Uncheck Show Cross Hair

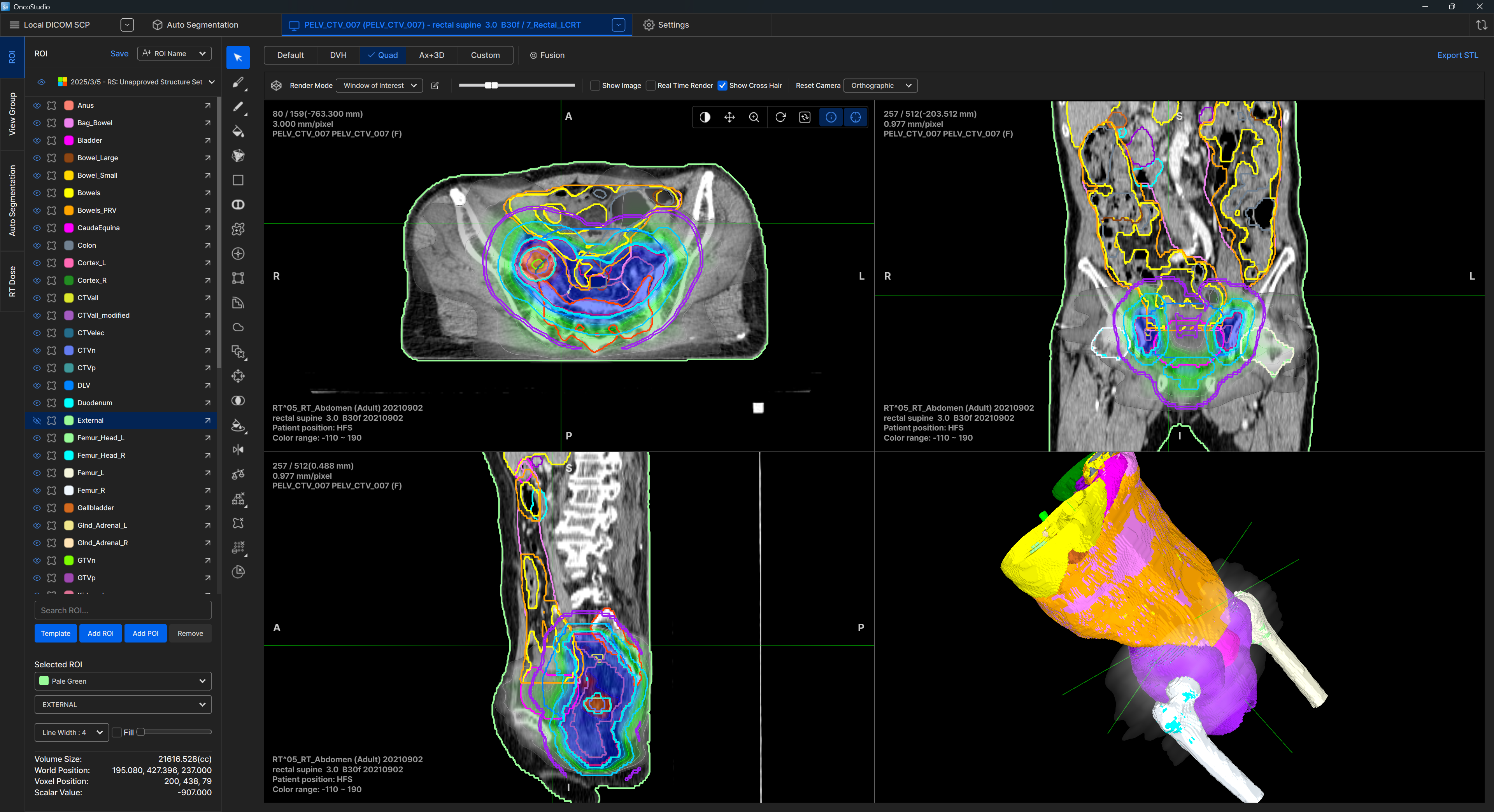(x=722, y=85)
